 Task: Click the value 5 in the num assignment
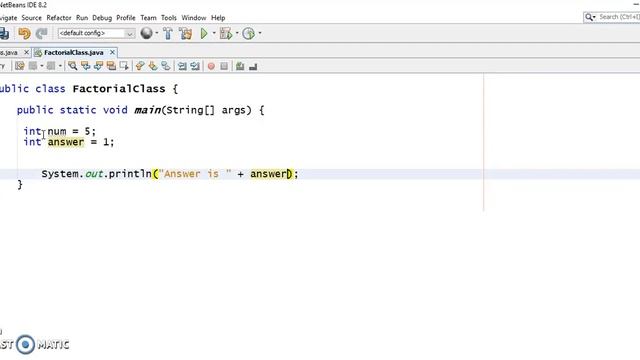pyautogui.click(x=87, y=131)
